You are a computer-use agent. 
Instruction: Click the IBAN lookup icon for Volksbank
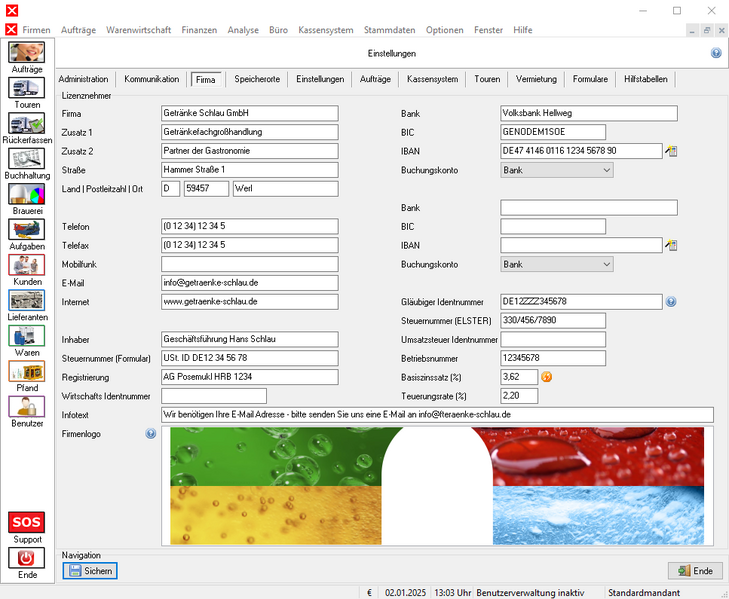[x=672, y=151]
